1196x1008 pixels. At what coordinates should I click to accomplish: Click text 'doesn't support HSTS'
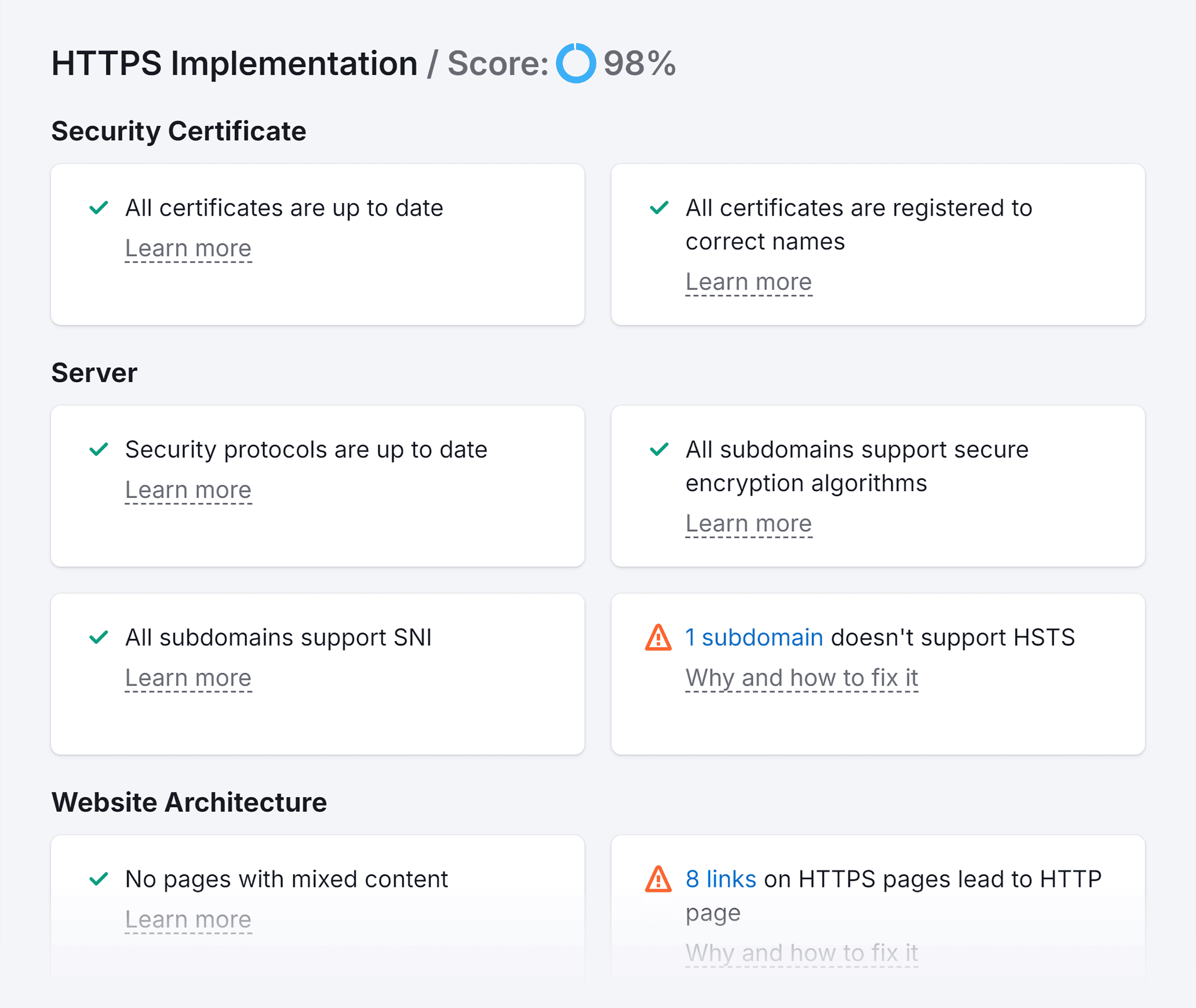tap(952, 638)
